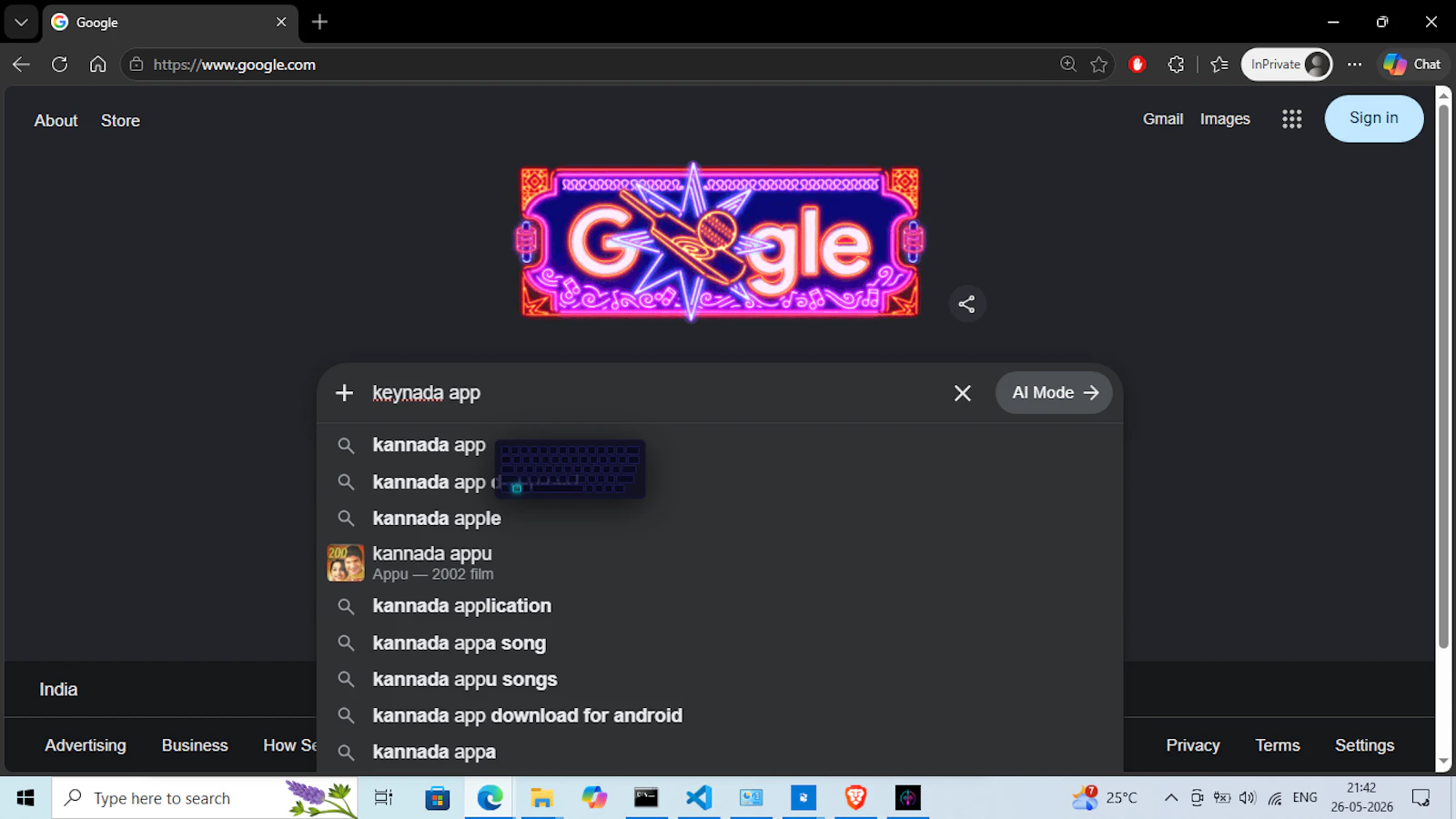Click the Appu film thumbnail
1456x819 pixels.
(x=346, y=562)
